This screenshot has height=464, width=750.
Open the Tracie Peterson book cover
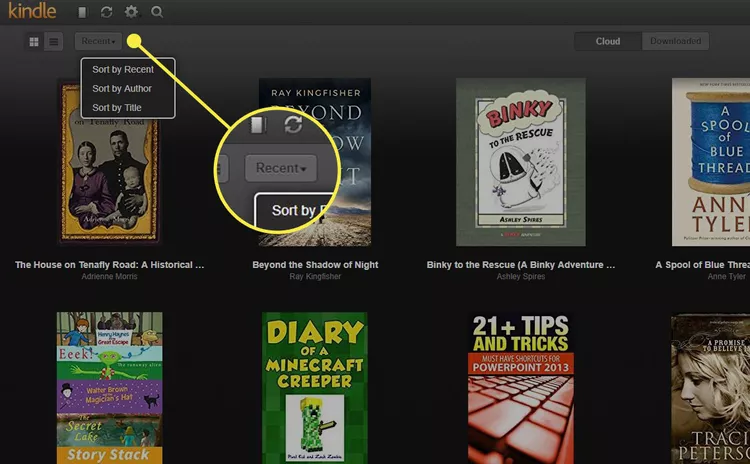[x=711, y=388]
